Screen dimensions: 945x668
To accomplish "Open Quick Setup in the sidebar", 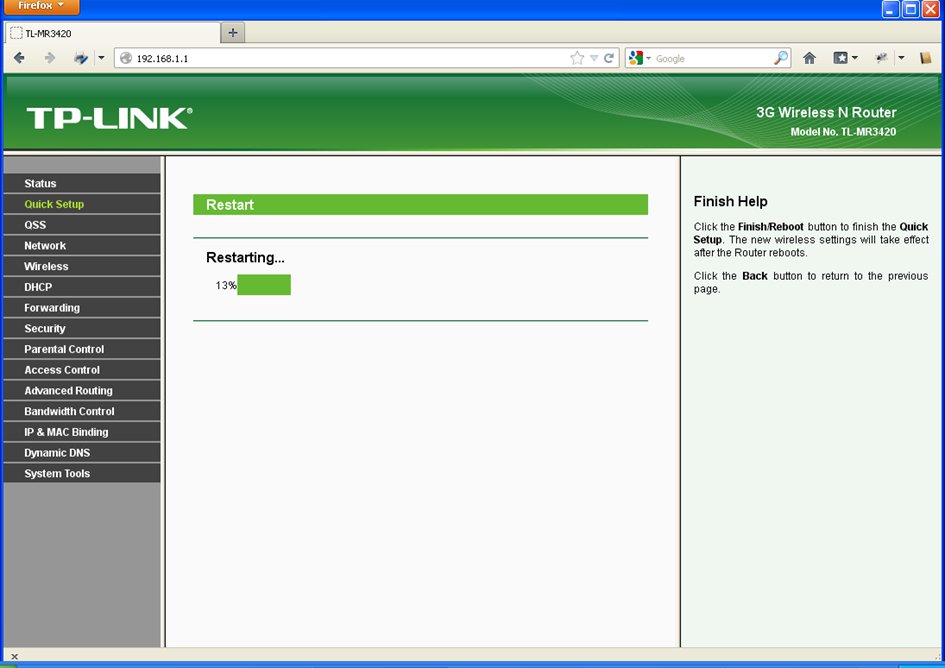I will point(82,204).
